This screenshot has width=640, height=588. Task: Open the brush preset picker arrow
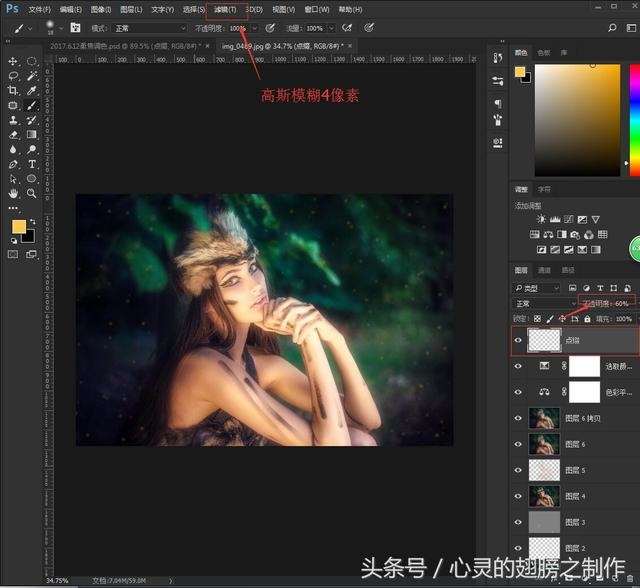[61, 28]
